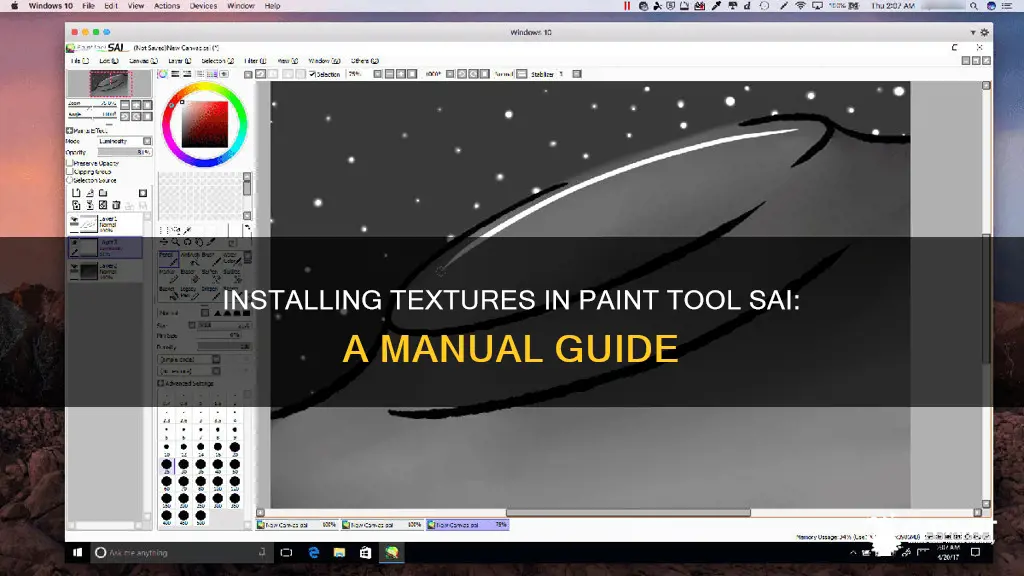
Task: Open the Layer menu
Action: click(x=180, y=61)
